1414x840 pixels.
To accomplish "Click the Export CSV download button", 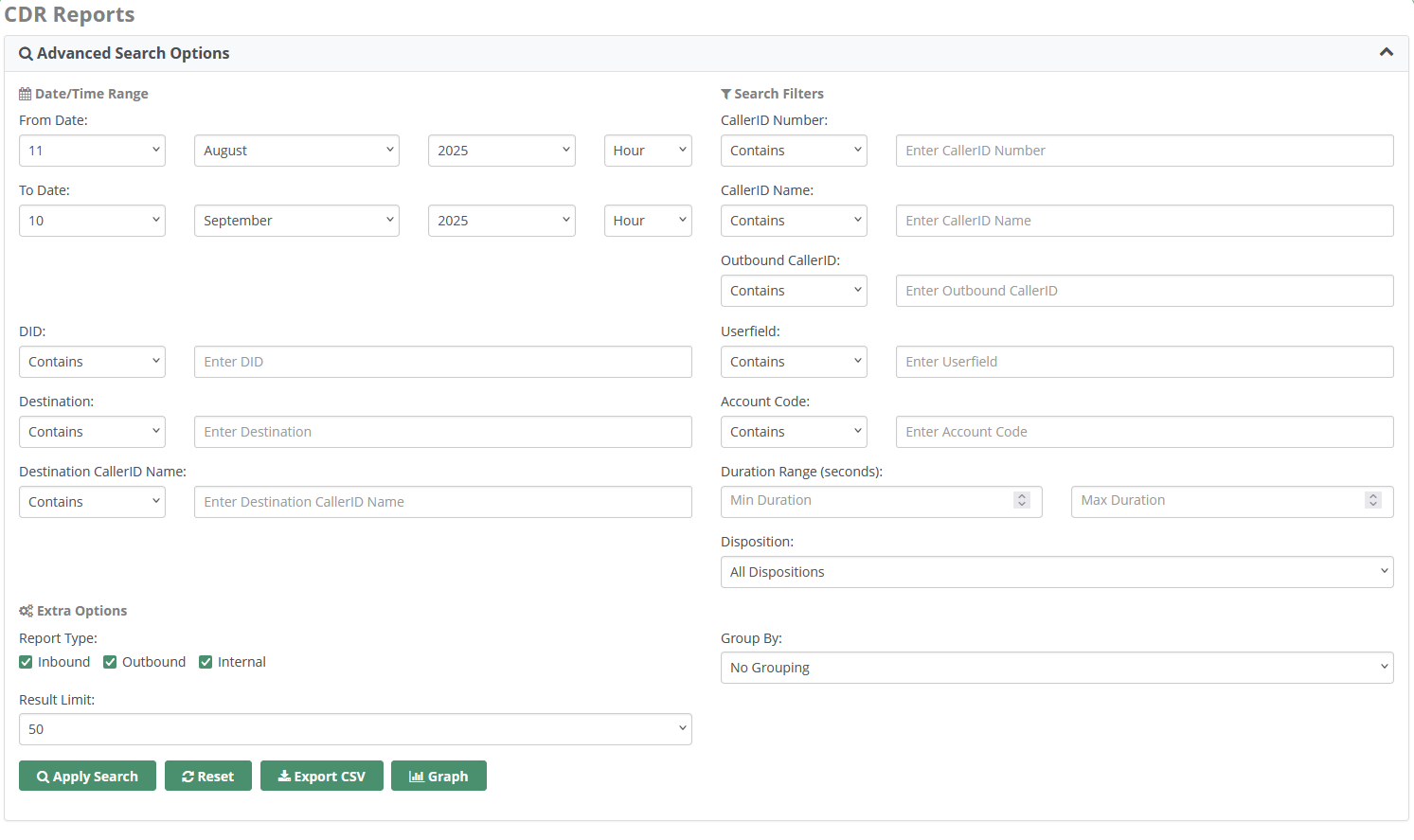I will [x=321, y=776].
